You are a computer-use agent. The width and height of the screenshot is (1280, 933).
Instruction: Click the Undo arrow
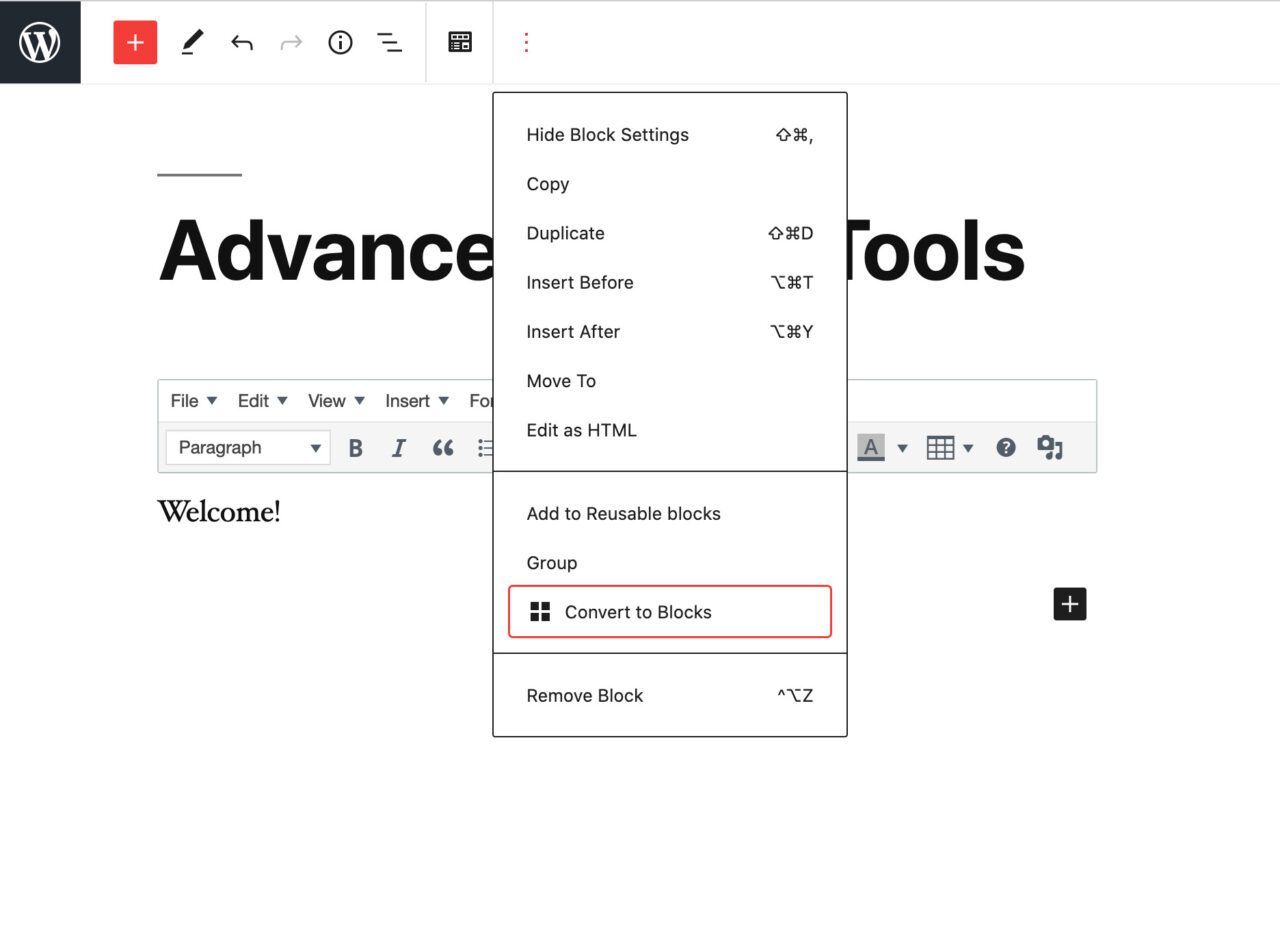tap(241, 42)
